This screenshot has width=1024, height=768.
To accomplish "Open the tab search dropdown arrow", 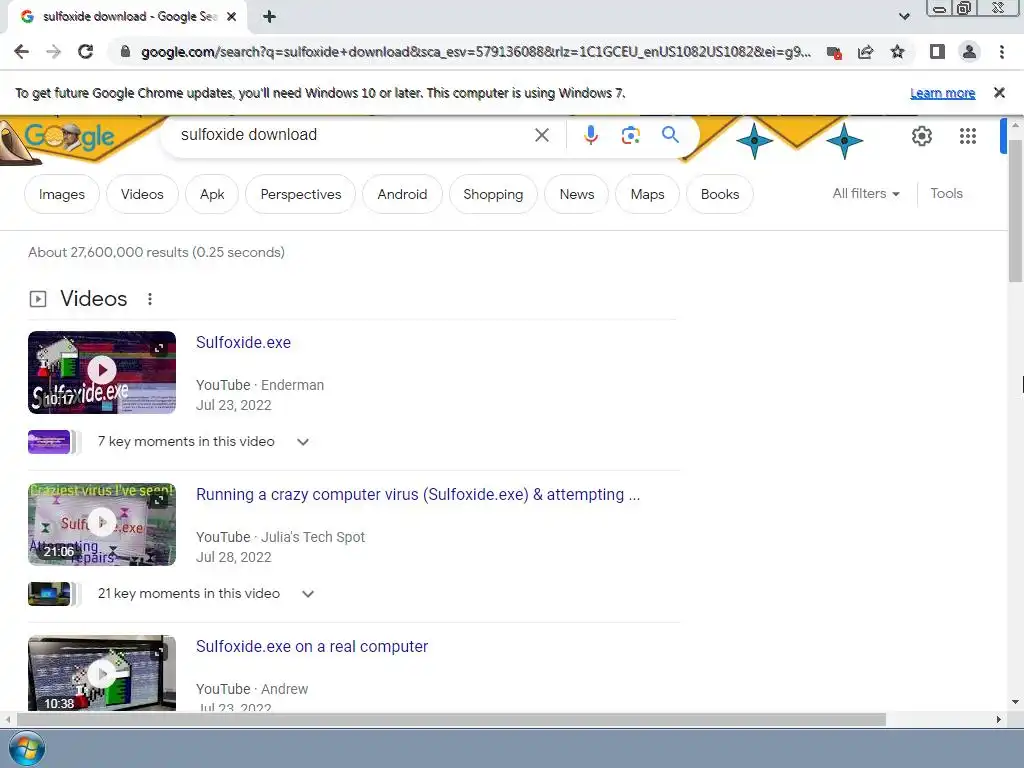I will coord(904,16).
